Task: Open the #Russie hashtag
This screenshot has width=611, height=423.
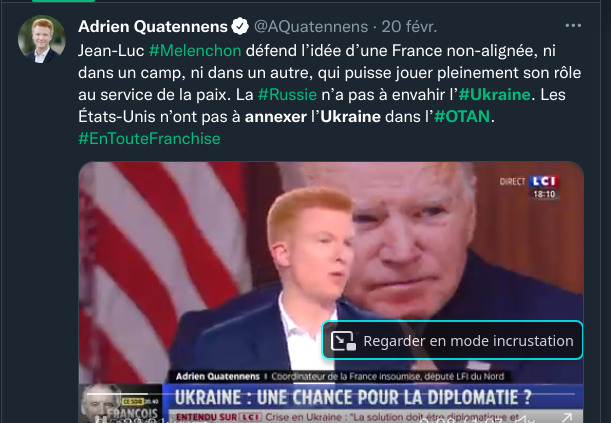Action: (287, 95)
